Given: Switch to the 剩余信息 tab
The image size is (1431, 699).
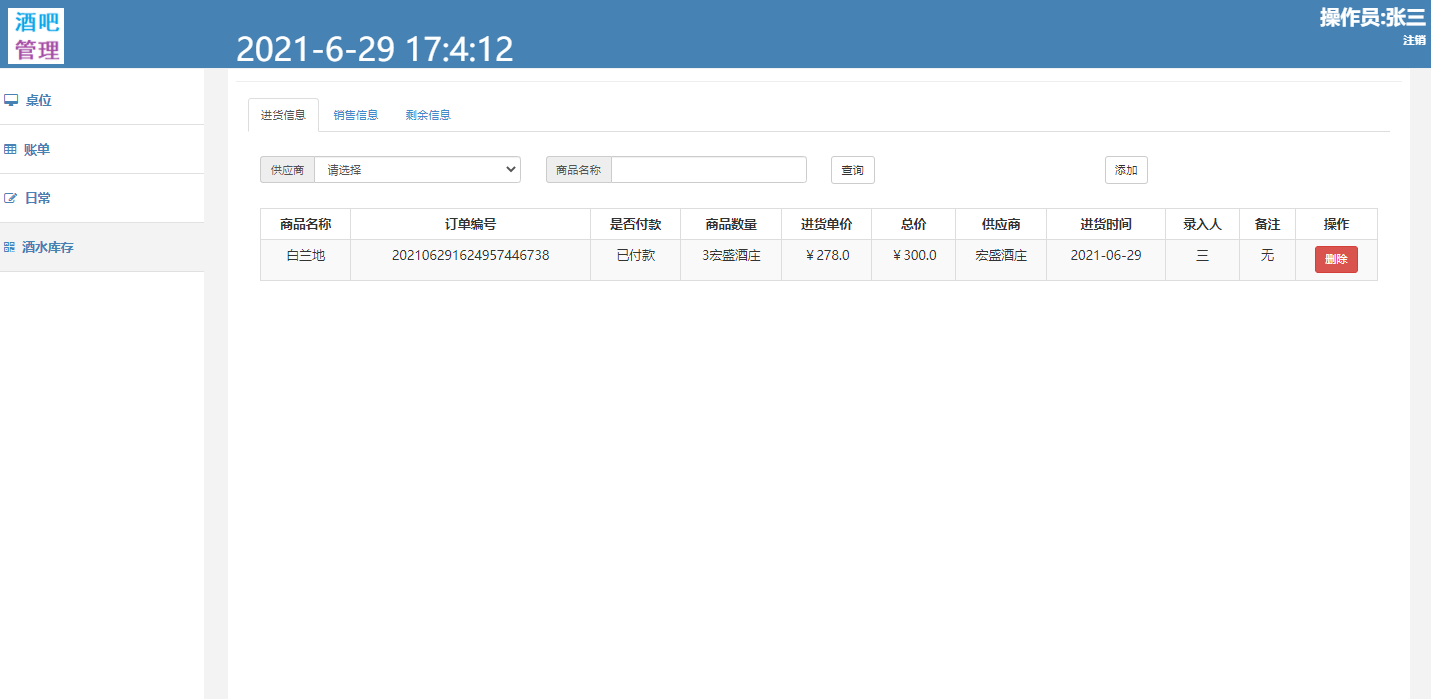Looking at the screenshot, I should point(428,114).
